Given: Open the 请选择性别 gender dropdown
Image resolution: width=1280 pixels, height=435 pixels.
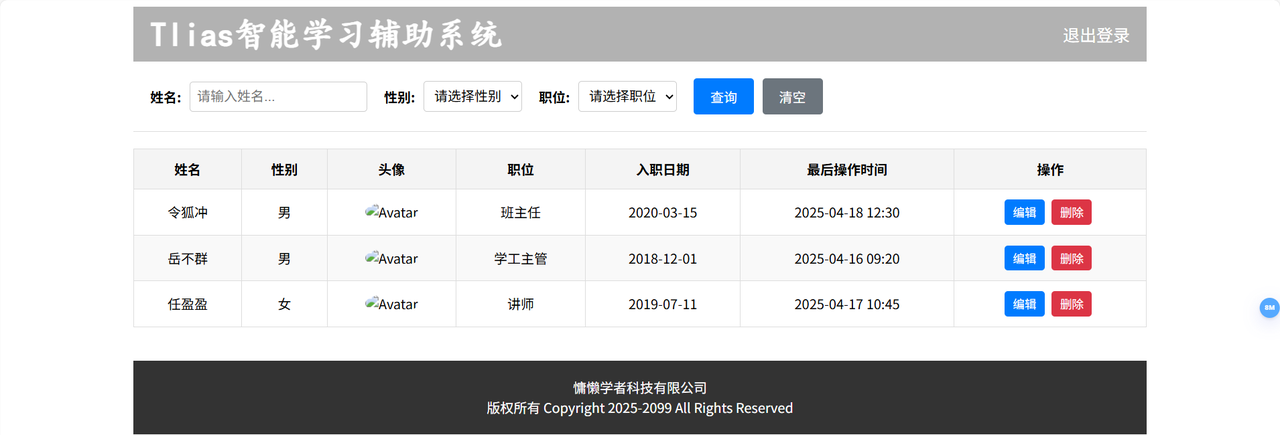Looking at the screenshot, I should click(x=473, y=97).
